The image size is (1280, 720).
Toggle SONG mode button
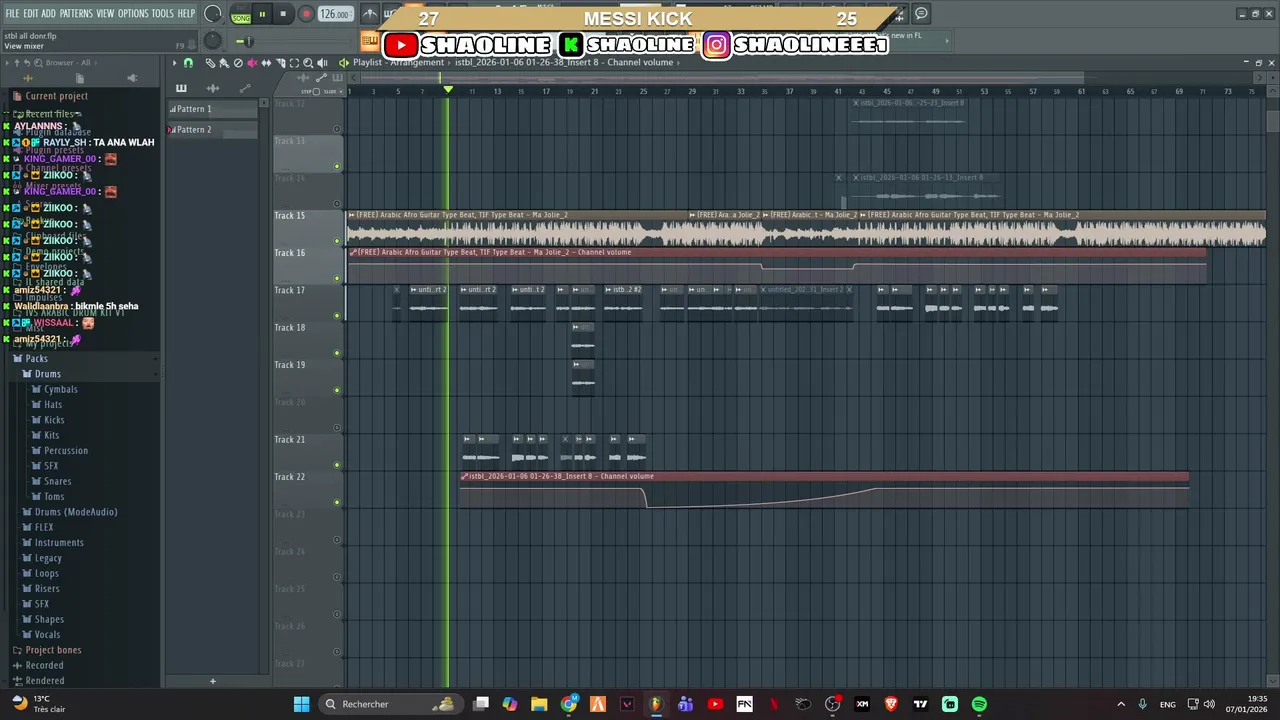[x=241, y=18]
